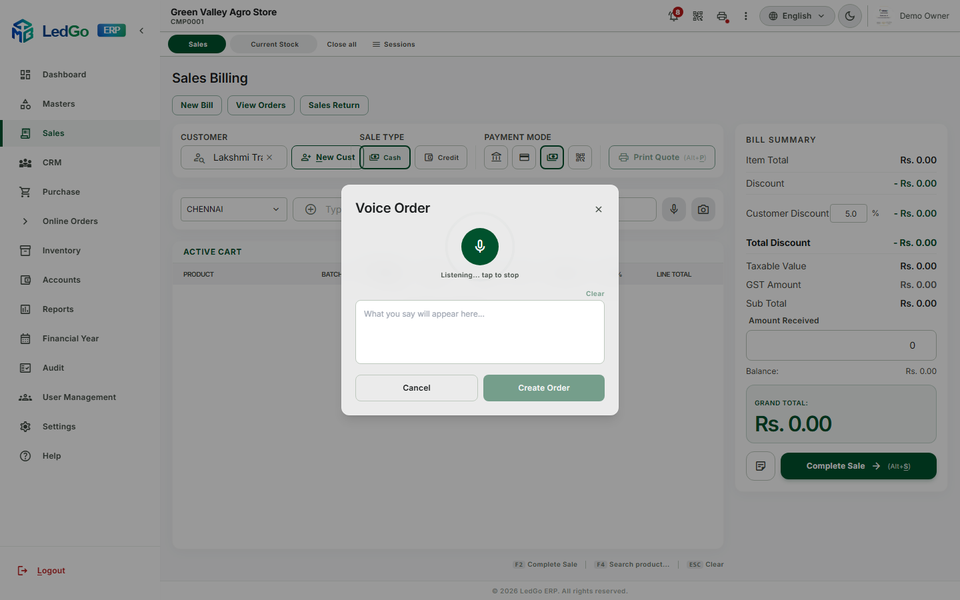Log out of LedGo
Image resolution: width=960 pixels, height=600 pixels.
click(x=42, y=571)
